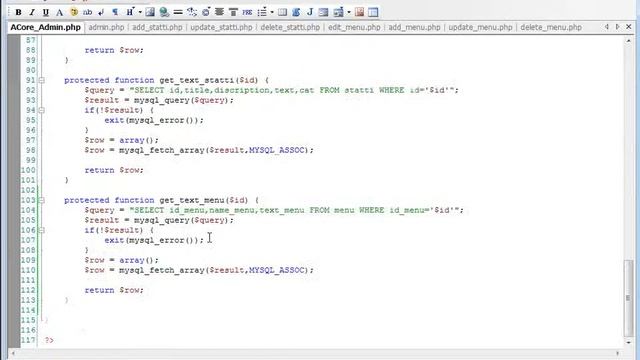Insert preformatted block with PRE icon
The width and height of the screenshot is (640, 360).
pyautogui.click(x=247, y=12)
